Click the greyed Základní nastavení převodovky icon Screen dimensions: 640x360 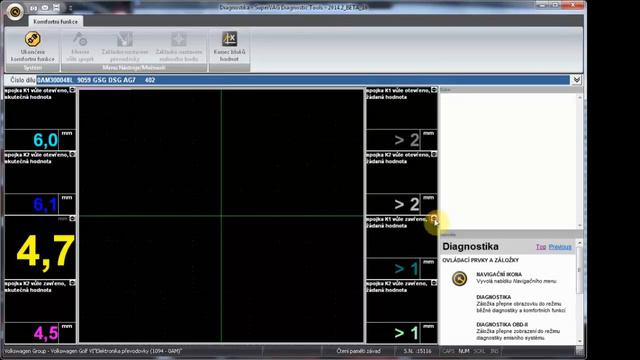[x=124, y=40]
